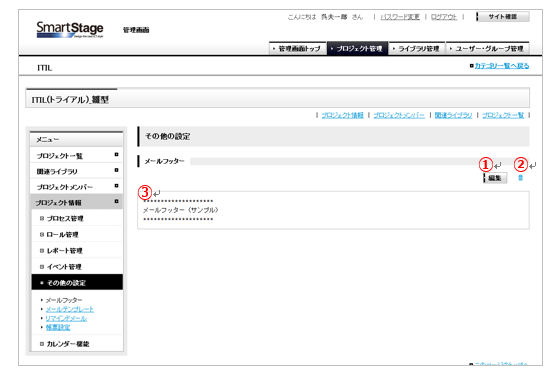Select プロジェクト一覧 in the sidebar menu
Viewport: 546px width, 369px height.
pos(77,156)
